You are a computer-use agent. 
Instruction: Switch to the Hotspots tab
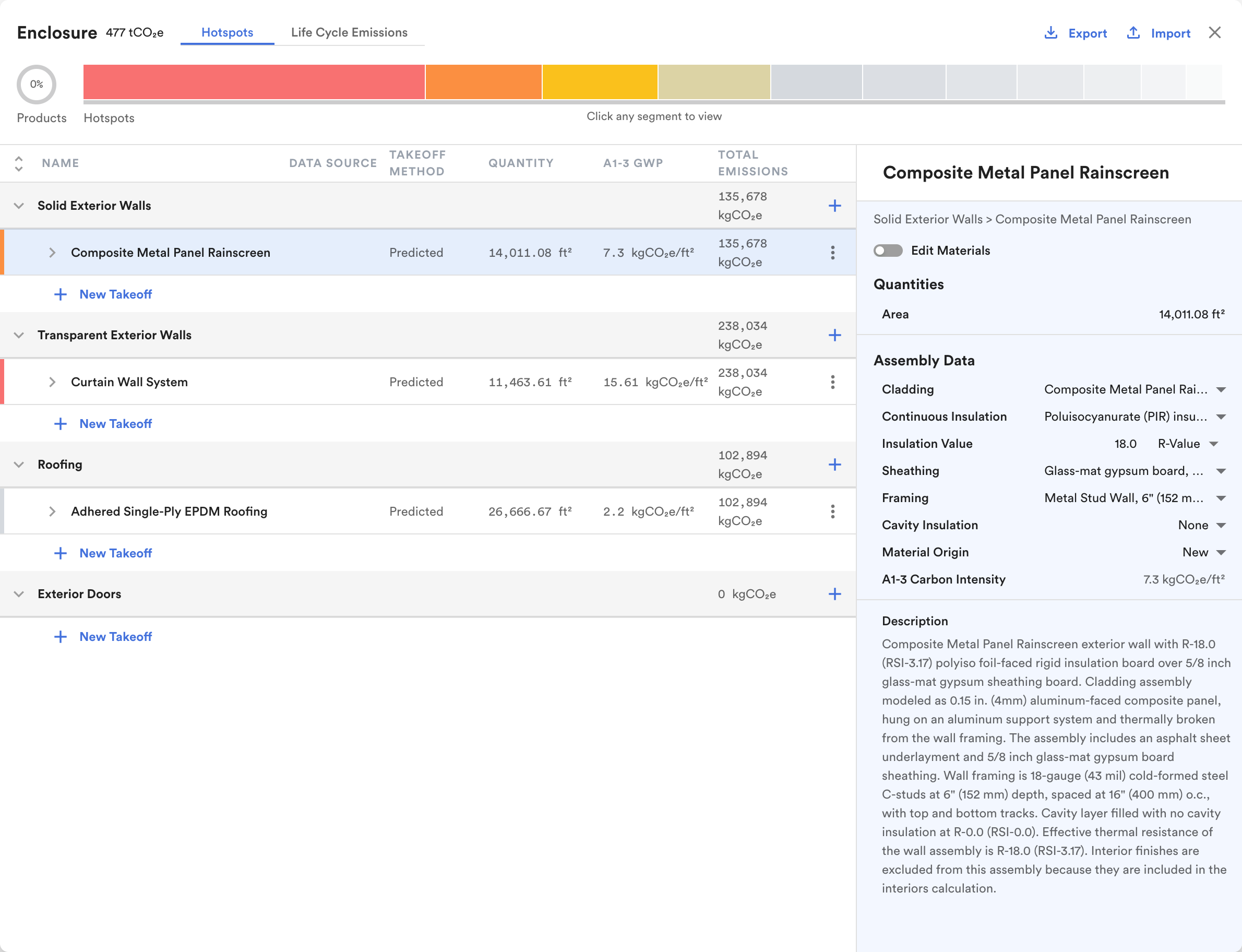tap(227, 32)
